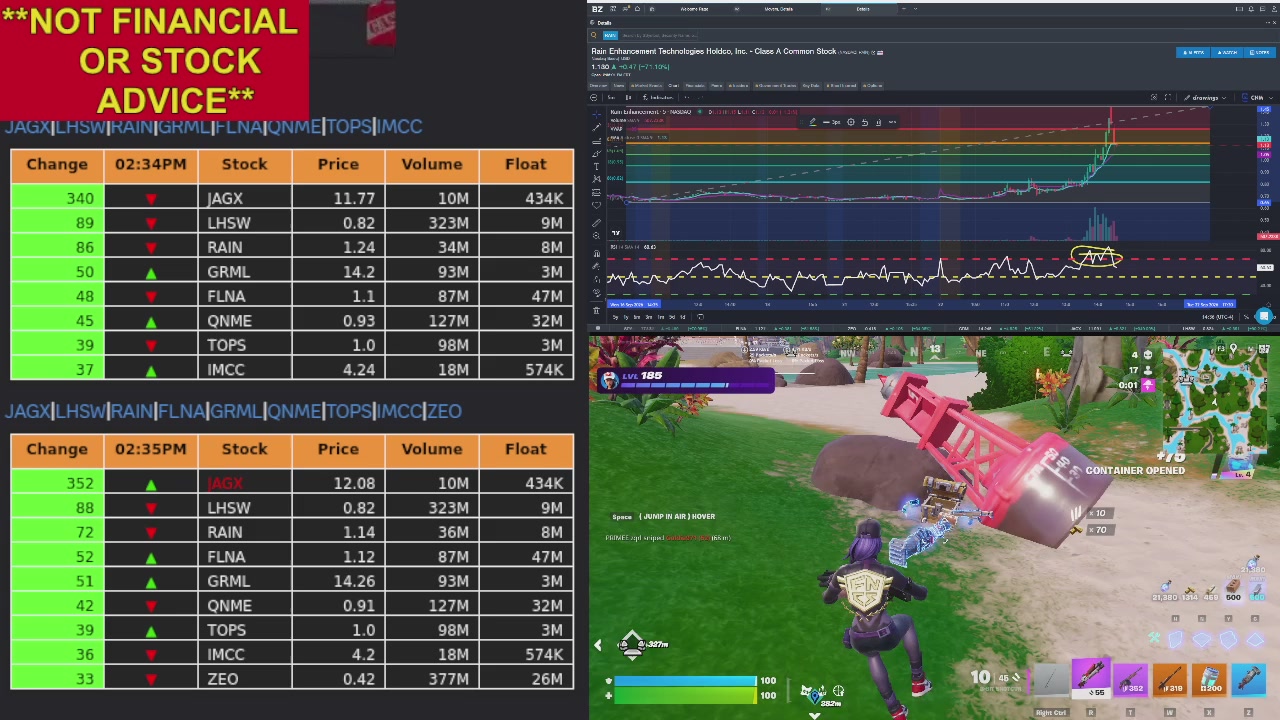Screen dimensions: 1280x720
Task: Select the 5y time range
Action: pyautogui.click(x=615, y=317)
